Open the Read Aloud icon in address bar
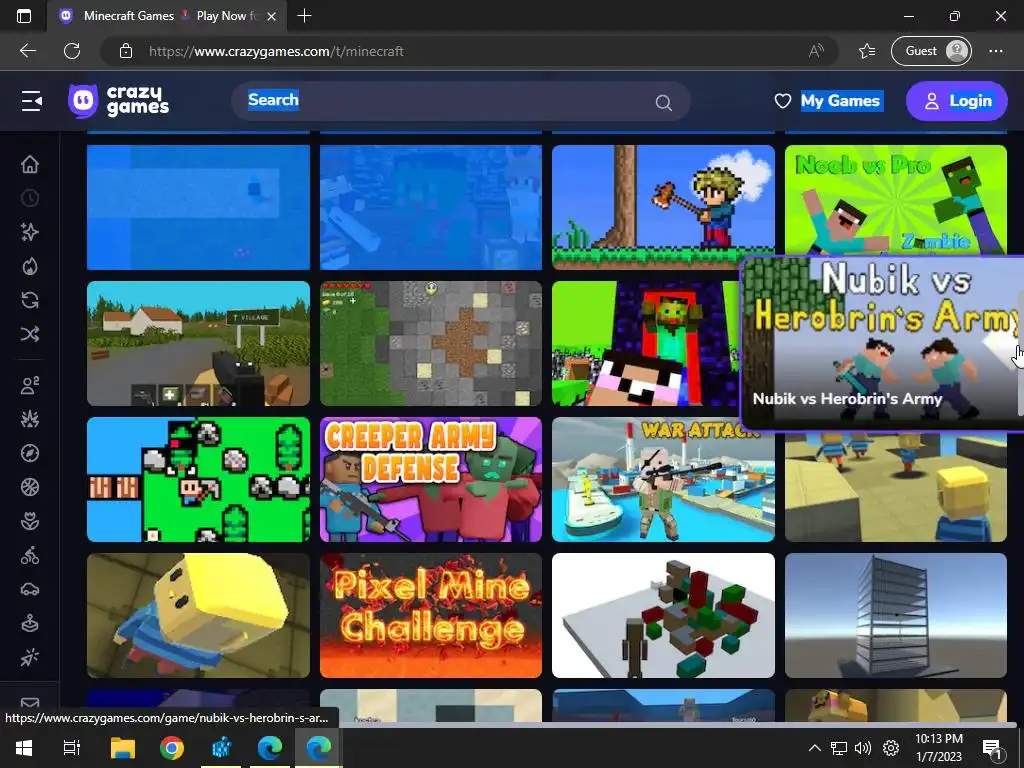1024x768 pixels. pyautogui.click(x=816, y=51)
